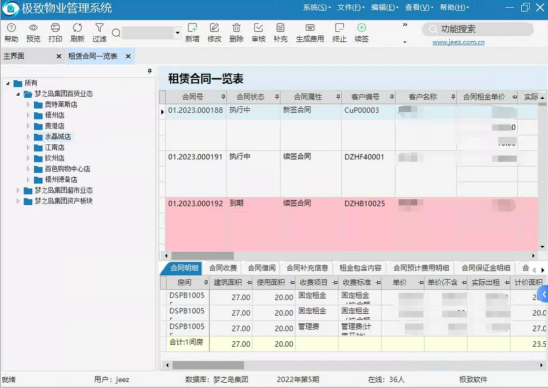This screenshot has height=388, width=548.
Task: Expand the toolbar overflow chevron »
Action: pos(405,24)
